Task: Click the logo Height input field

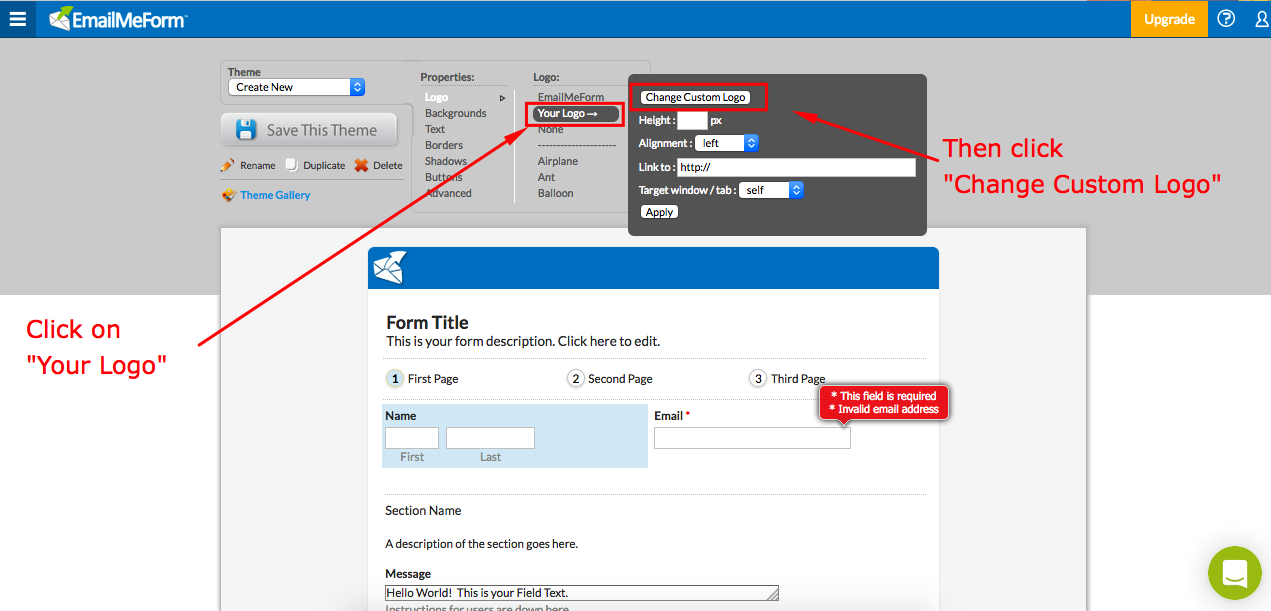Action: point(692,121)
